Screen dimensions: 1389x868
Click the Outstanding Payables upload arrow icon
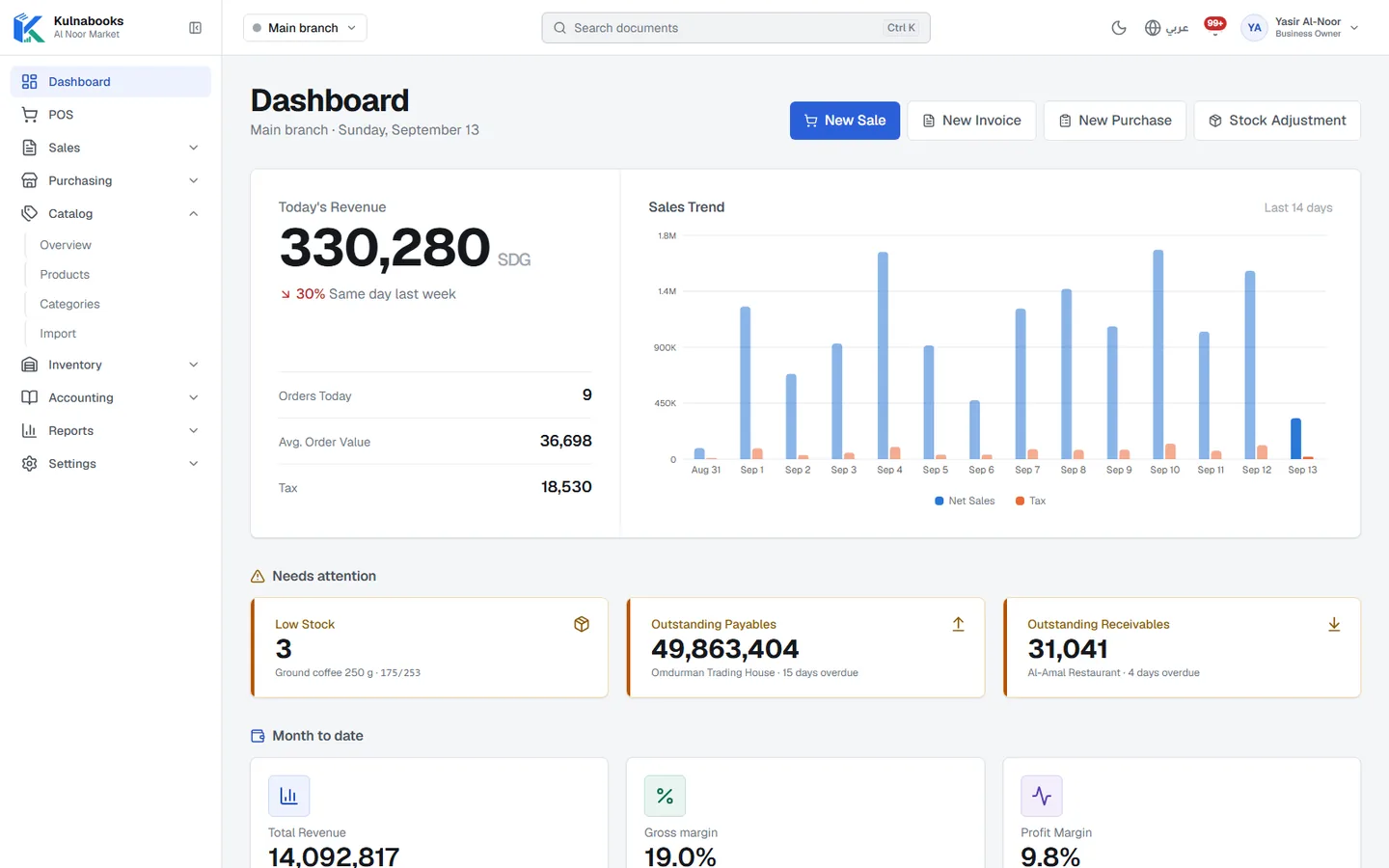(x=958, y=624)
